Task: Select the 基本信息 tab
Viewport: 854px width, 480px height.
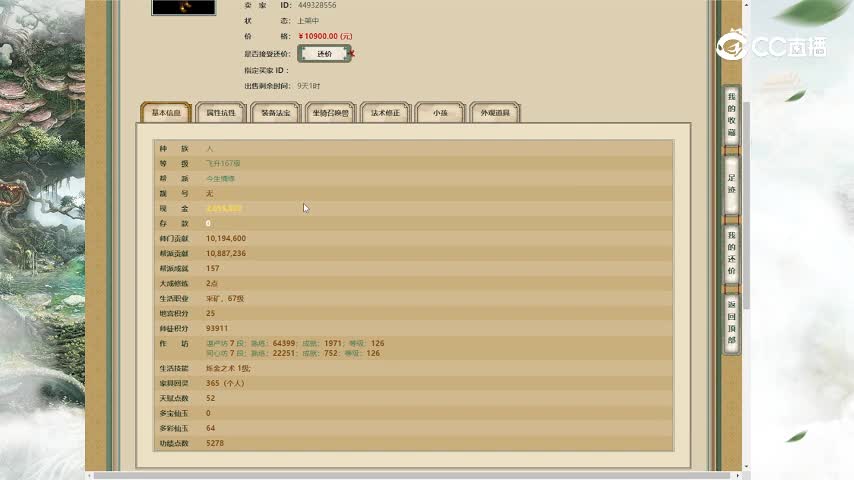Action: click(166, 113)
